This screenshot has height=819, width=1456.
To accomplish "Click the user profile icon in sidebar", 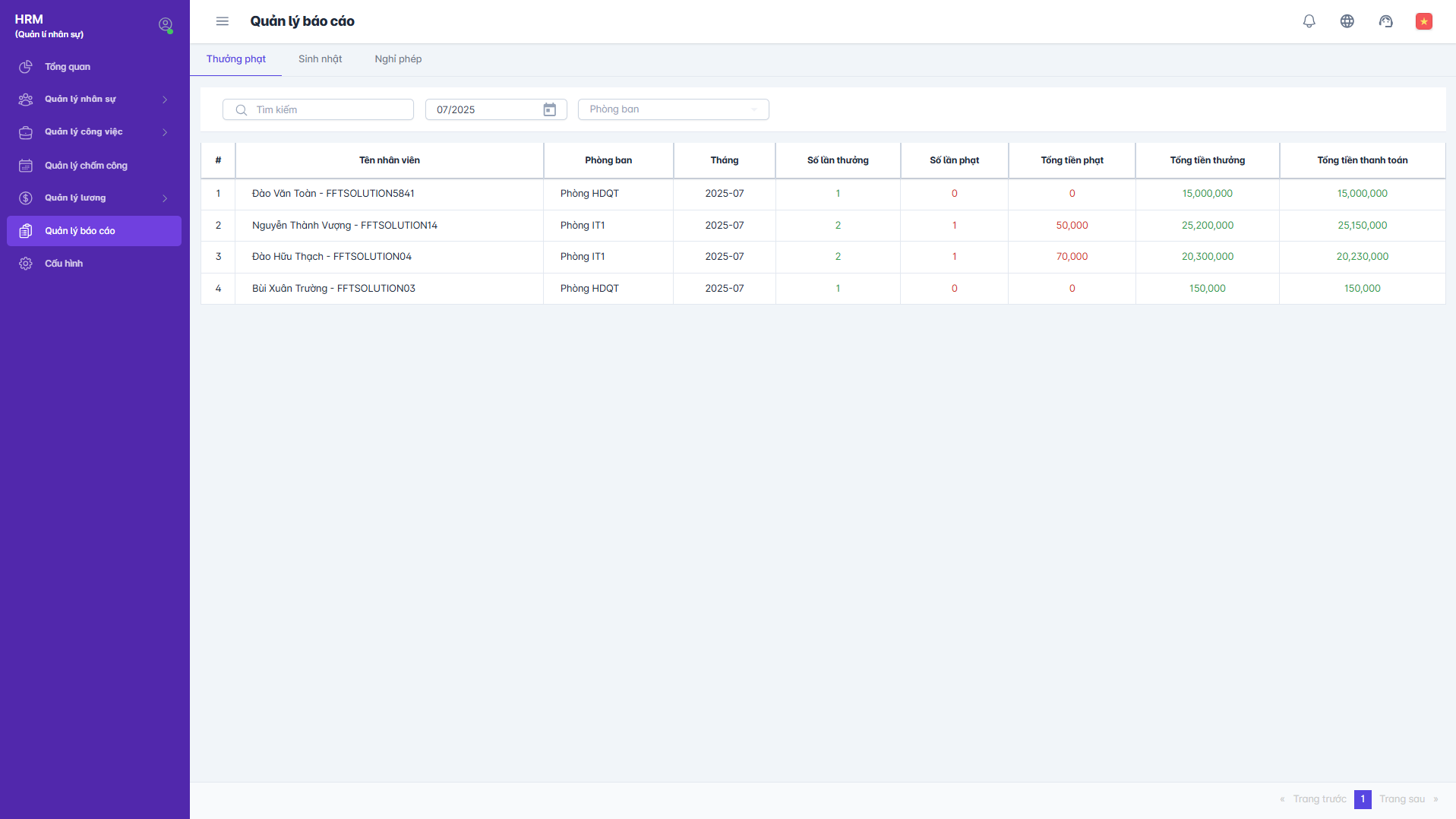I will [x=165, y=25].
